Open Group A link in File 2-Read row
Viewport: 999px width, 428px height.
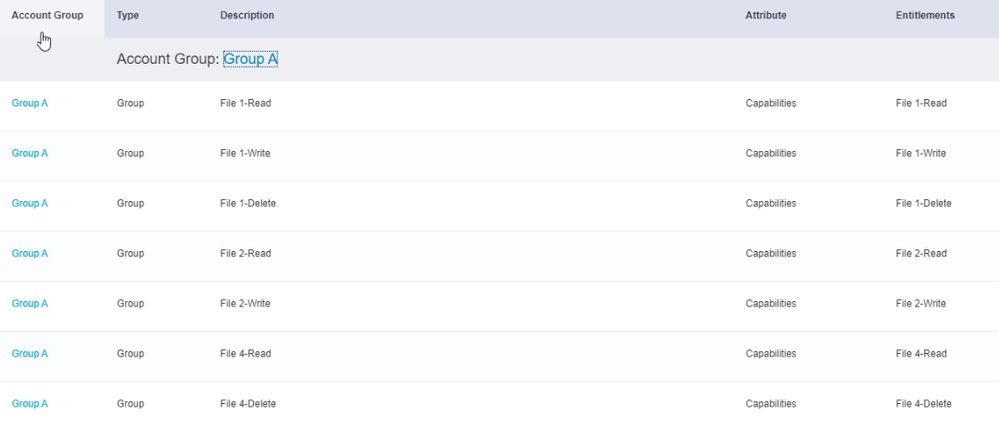[x=29, y=253]
